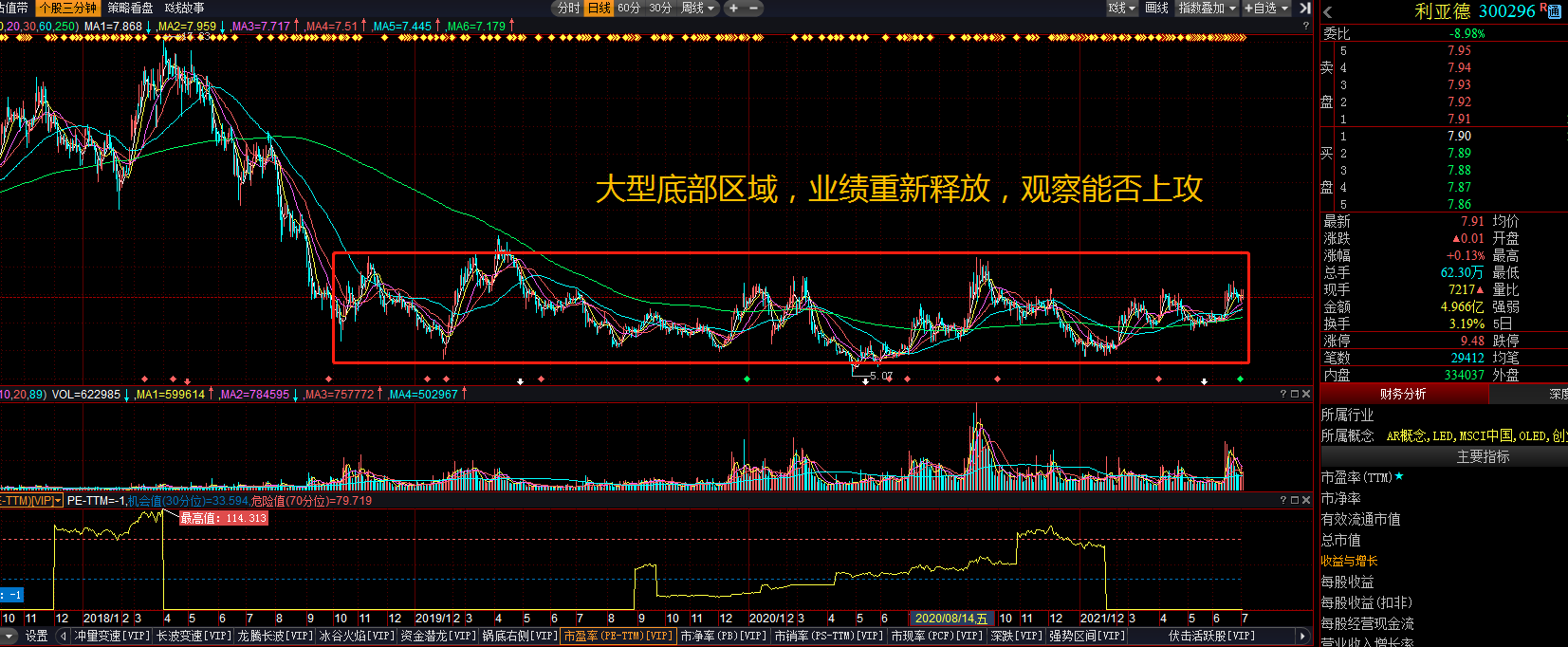Click the 总手 62.30万 value
Image resolution: width=1568 pixels, height=647 pixels.
click(x=1462, y=272)
